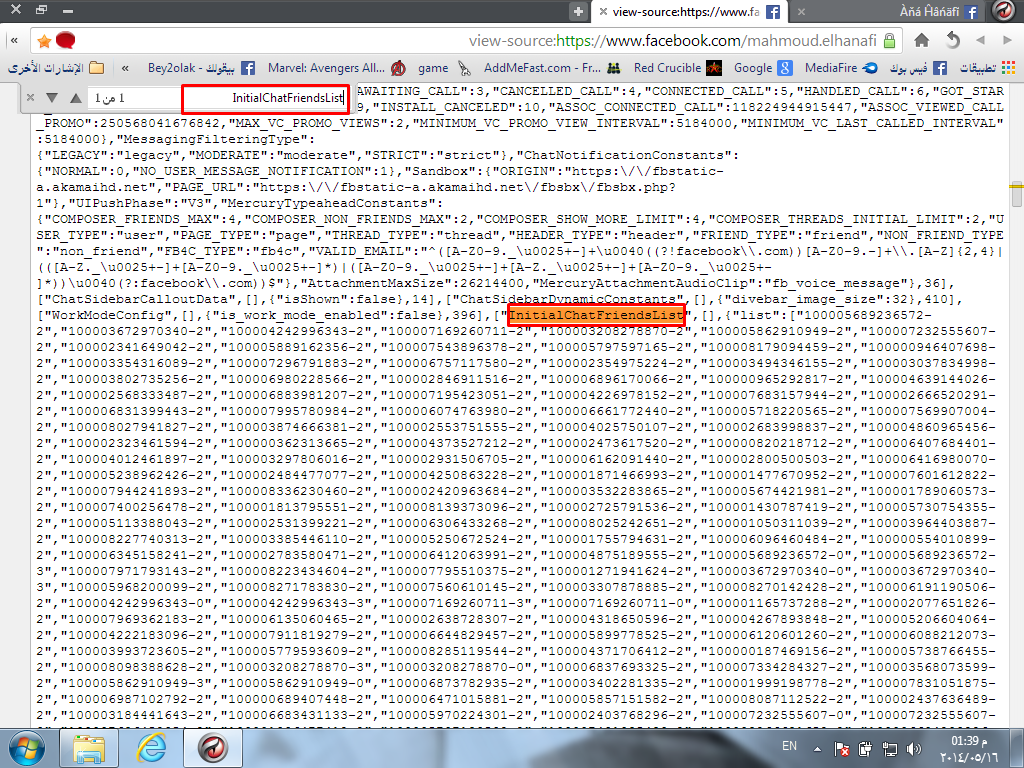
Task: Show hidden system tray icons
Action: point(817,748)
